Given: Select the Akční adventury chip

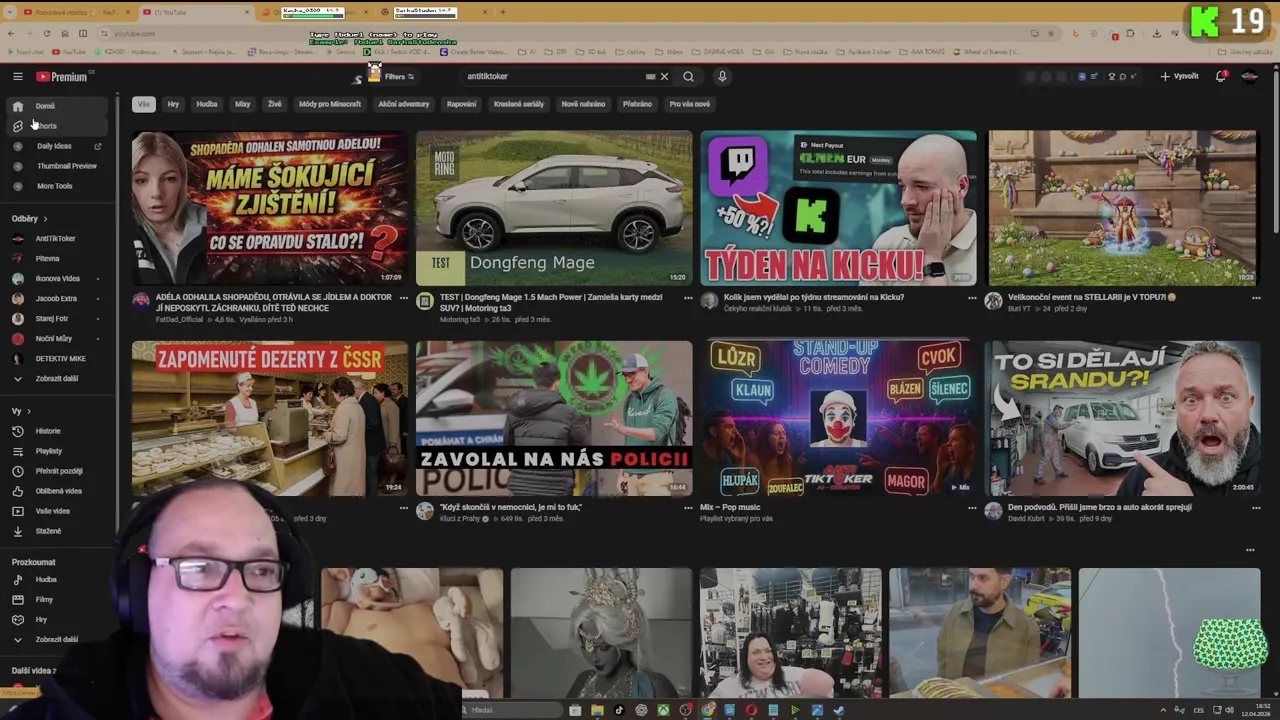Looking at the screenshot, I should [404, 104].
